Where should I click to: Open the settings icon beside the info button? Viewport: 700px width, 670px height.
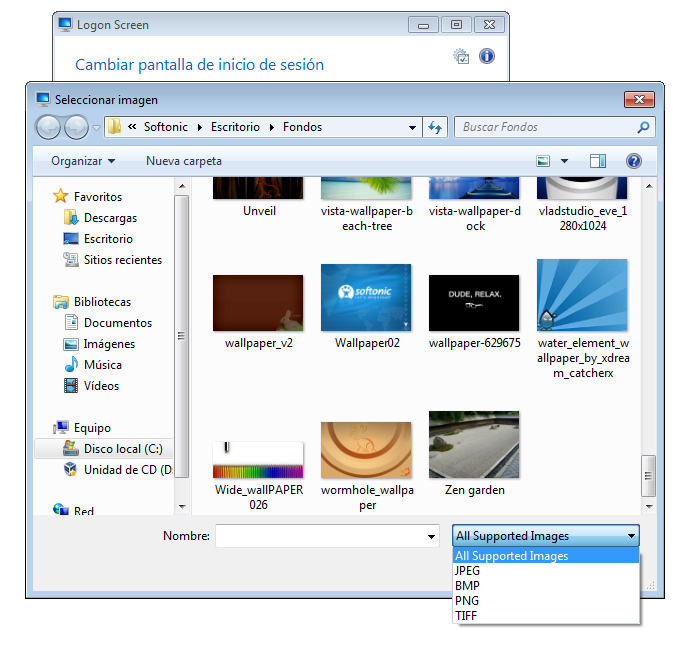point(461,57)
